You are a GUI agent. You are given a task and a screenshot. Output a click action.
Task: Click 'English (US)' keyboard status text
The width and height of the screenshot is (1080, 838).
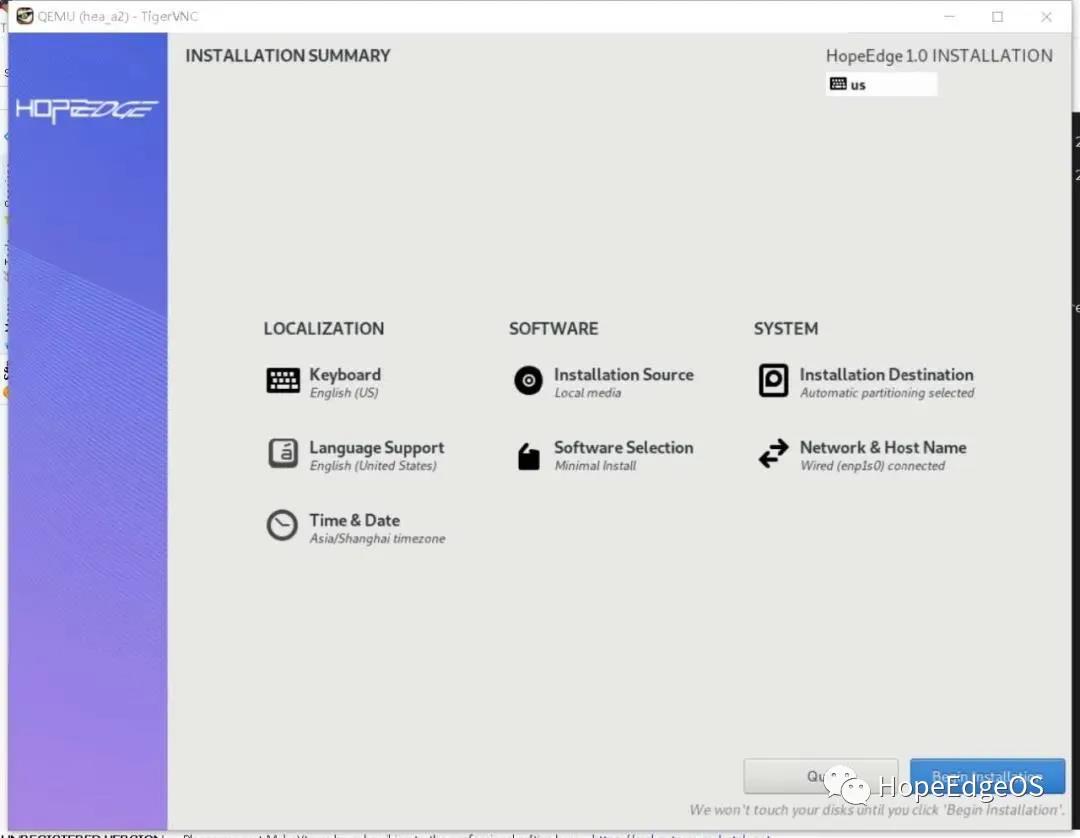coord(344,393)
